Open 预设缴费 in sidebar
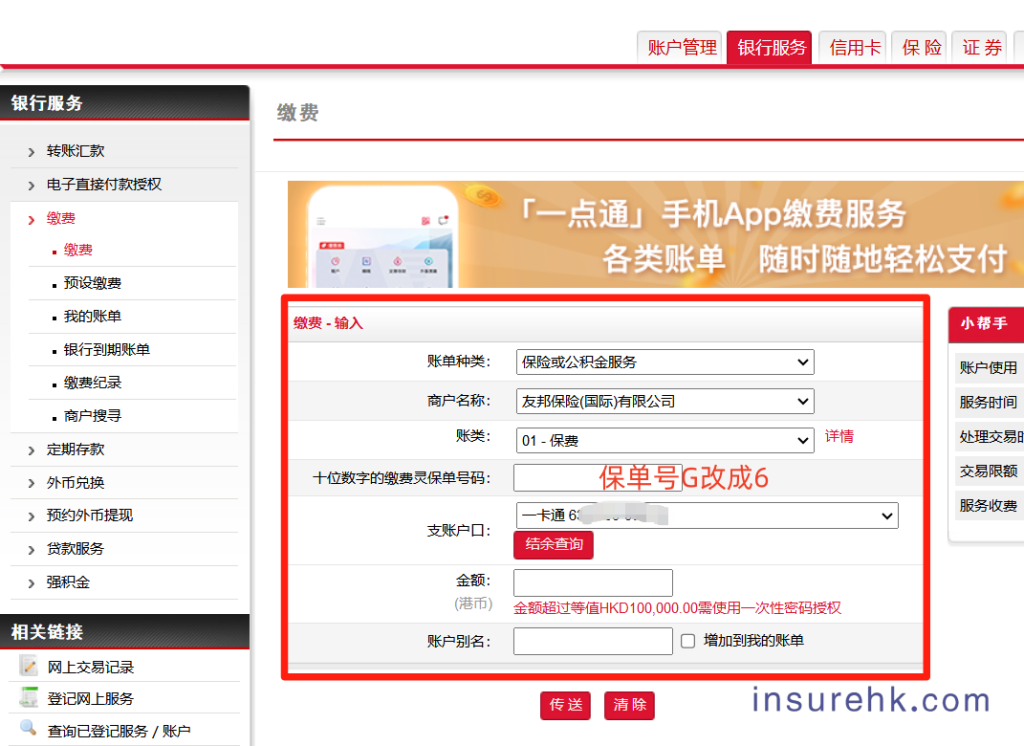Image resolution: width=1024 pixels, height=746 pixels. click(92, 284)
